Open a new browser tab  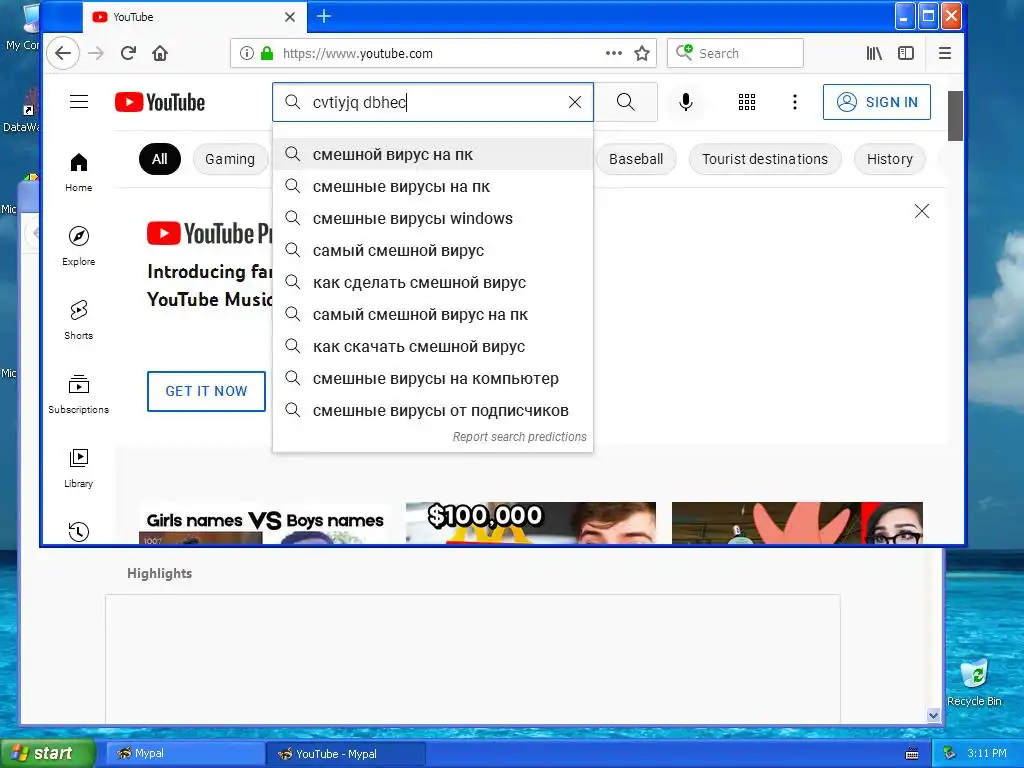point(324,16)
